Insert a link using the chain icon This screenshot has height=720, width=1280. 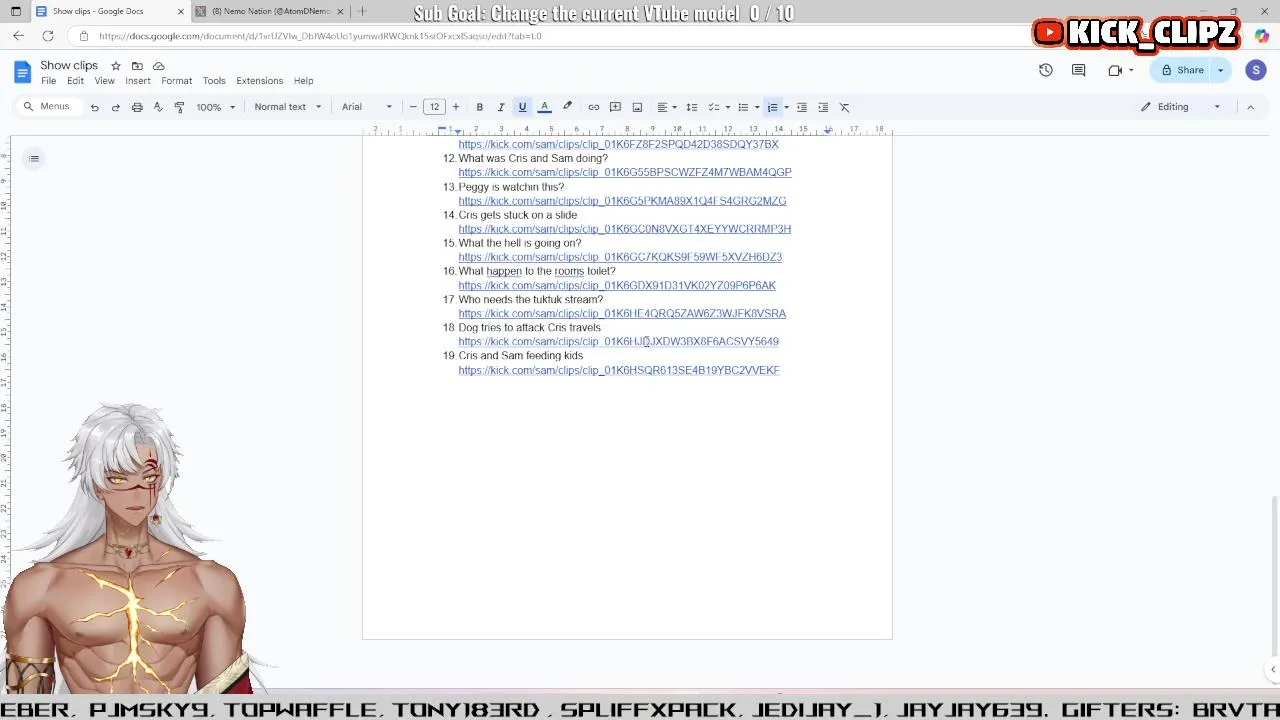593,107
